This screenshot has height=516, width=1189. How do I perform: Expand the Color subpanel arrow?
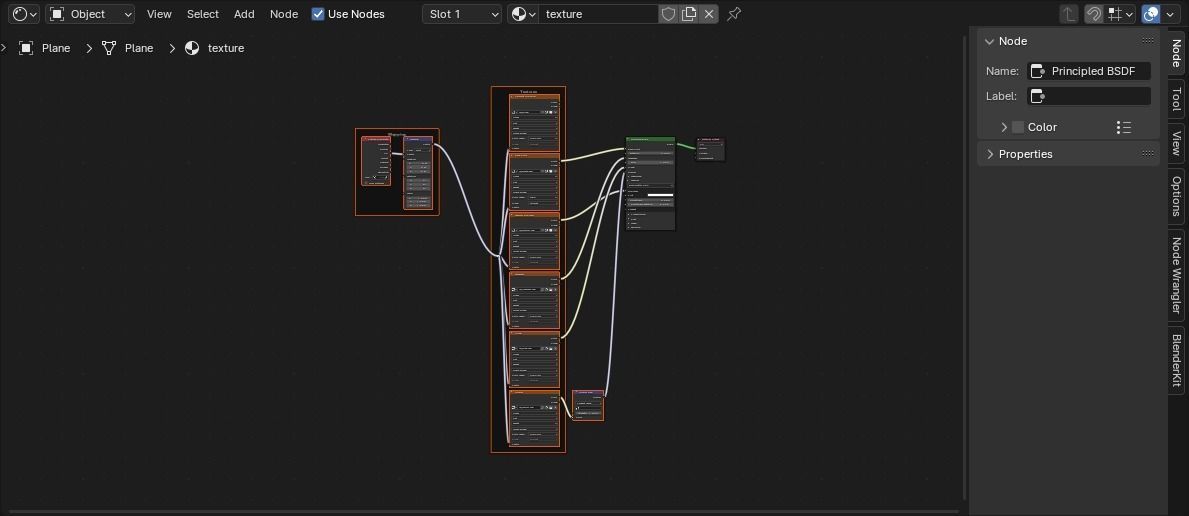click(1004, 127)
